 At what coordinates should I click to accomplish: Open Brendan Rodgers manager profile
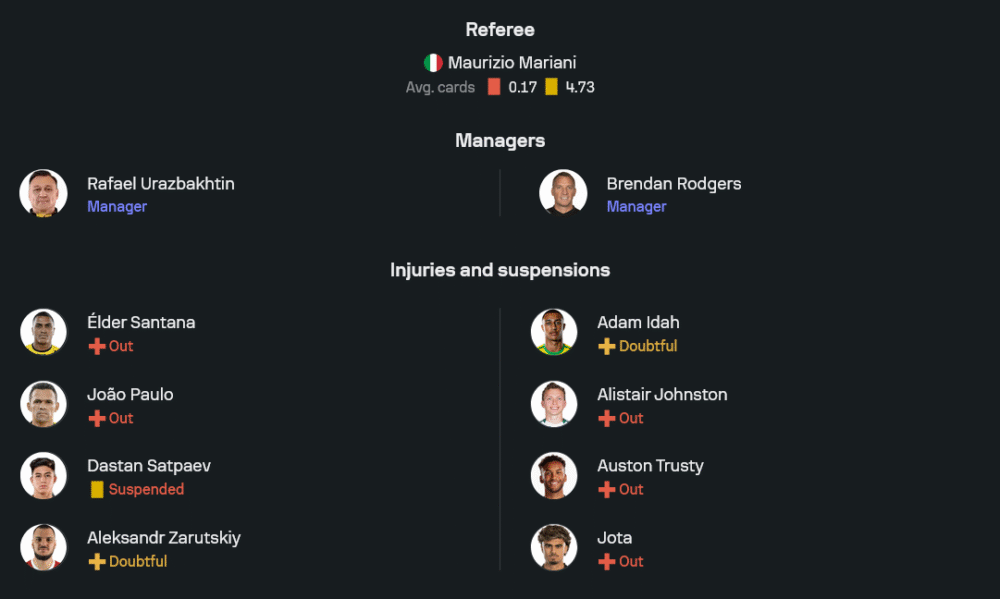[x=673, y=184]
